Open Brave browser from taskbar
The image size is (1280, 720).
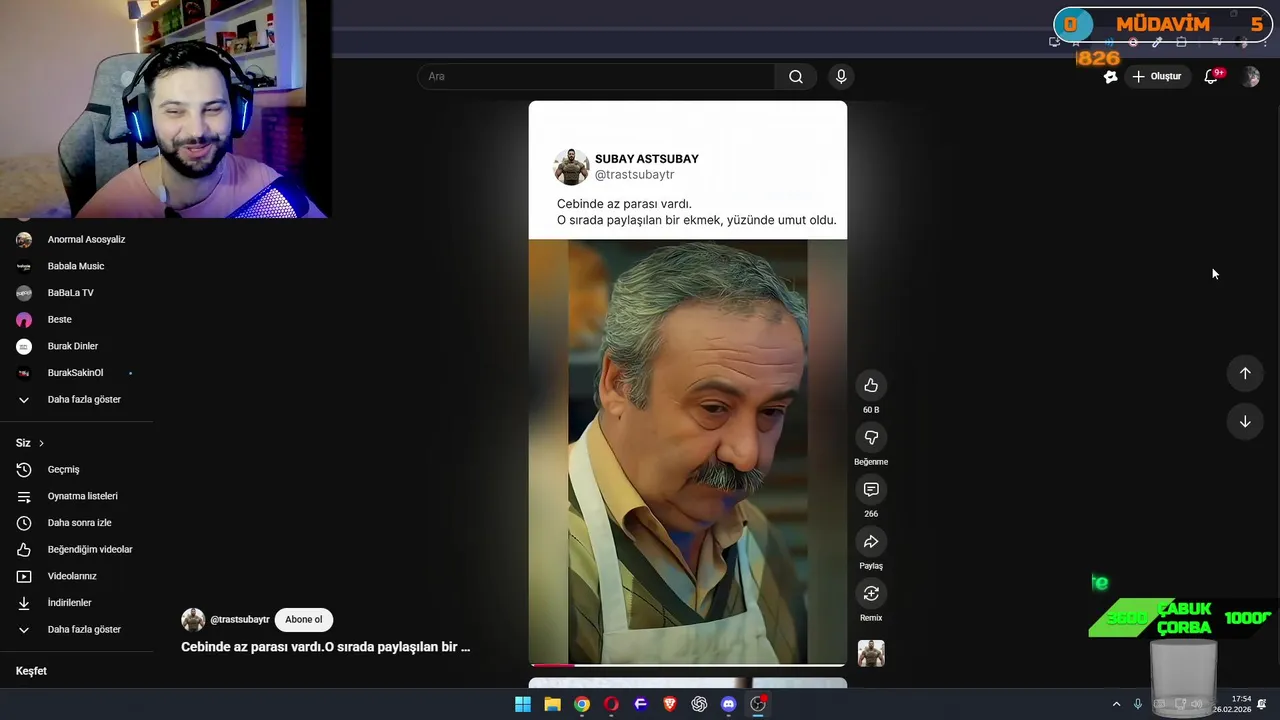point(670,704)
